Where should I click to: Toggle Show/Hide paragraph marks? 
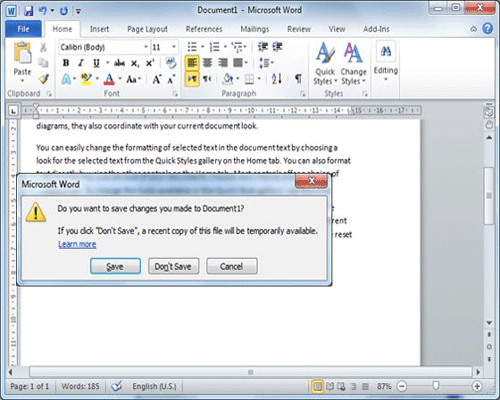pos(298,79)
